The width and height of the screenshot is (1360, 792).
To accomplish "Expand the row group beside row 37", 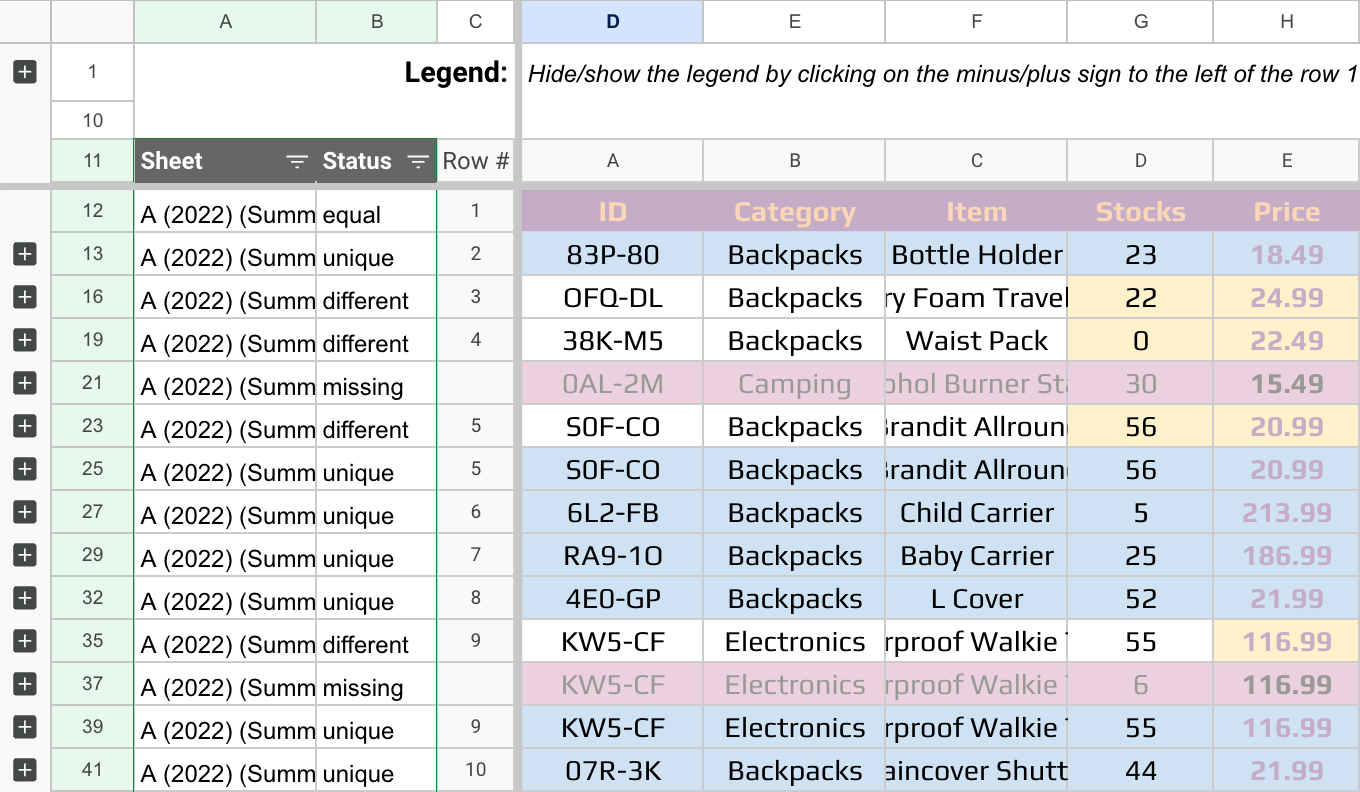I will [24, 684].
